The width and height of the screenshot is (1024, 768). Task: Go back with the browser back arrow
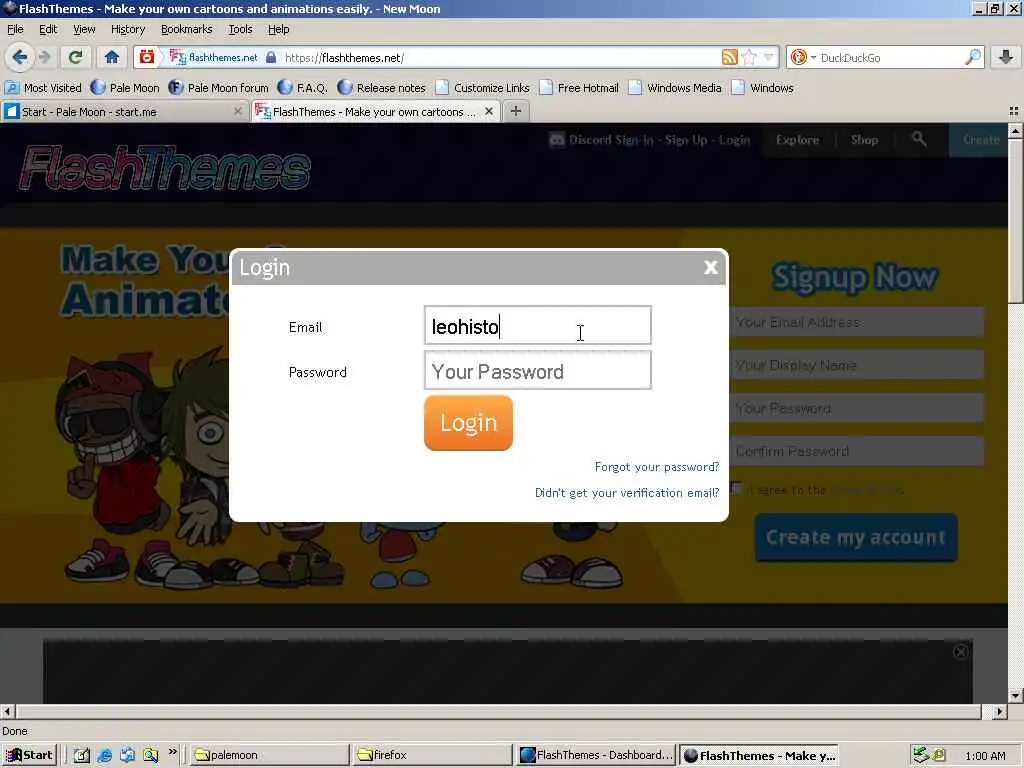[x=20, y=57]
